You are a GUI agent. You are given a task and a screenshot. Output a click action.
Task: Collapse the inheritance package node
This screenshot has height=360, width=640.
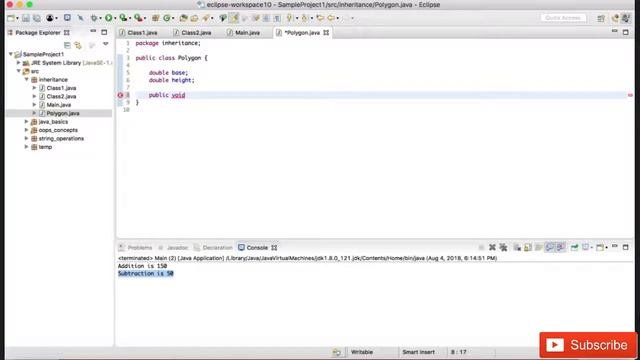point(27,80)
